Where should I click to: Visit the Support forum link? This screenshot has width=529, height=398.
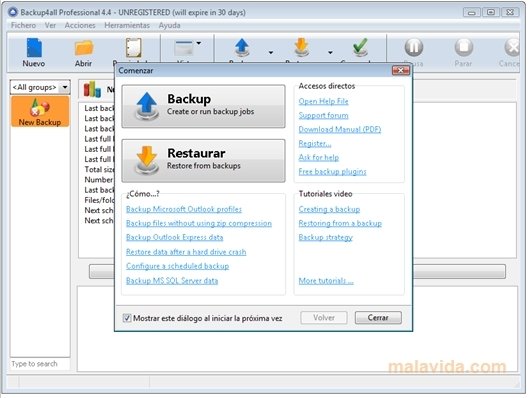click(323, 115)
